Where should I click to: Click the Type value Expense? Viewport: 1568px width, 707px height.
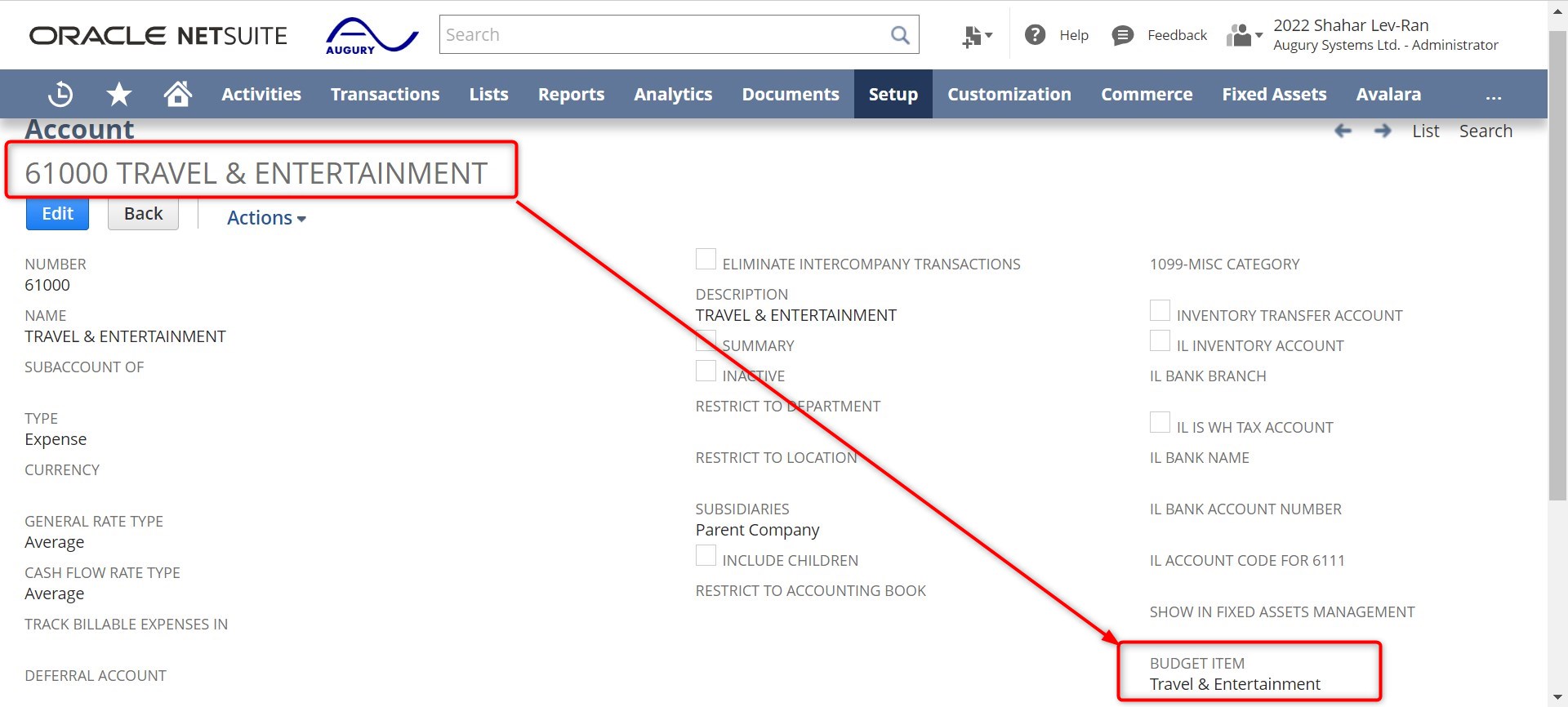[56, 439]
